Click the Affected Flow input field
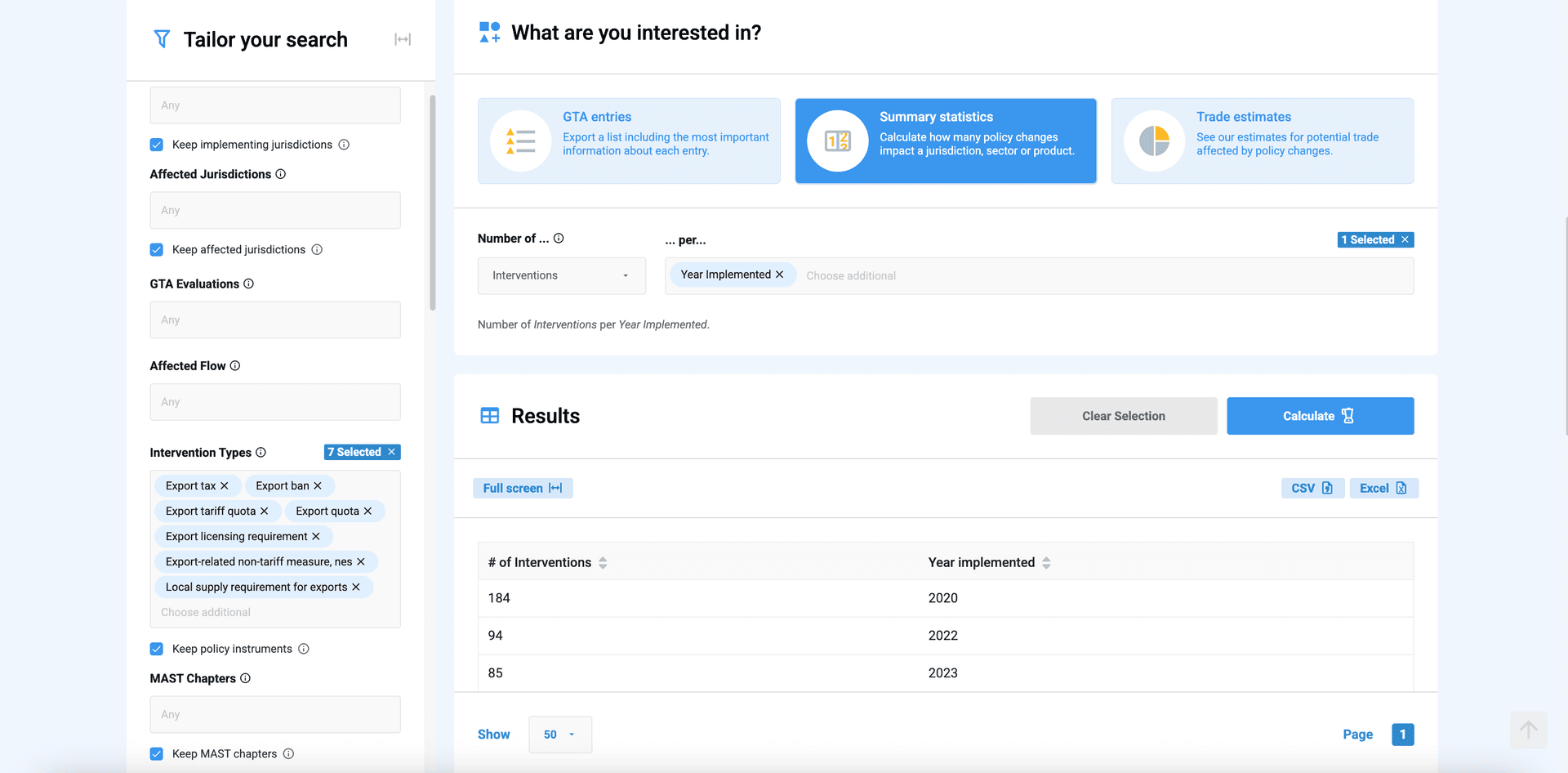This screenshot has width=1568, height=773. (275, 402)
